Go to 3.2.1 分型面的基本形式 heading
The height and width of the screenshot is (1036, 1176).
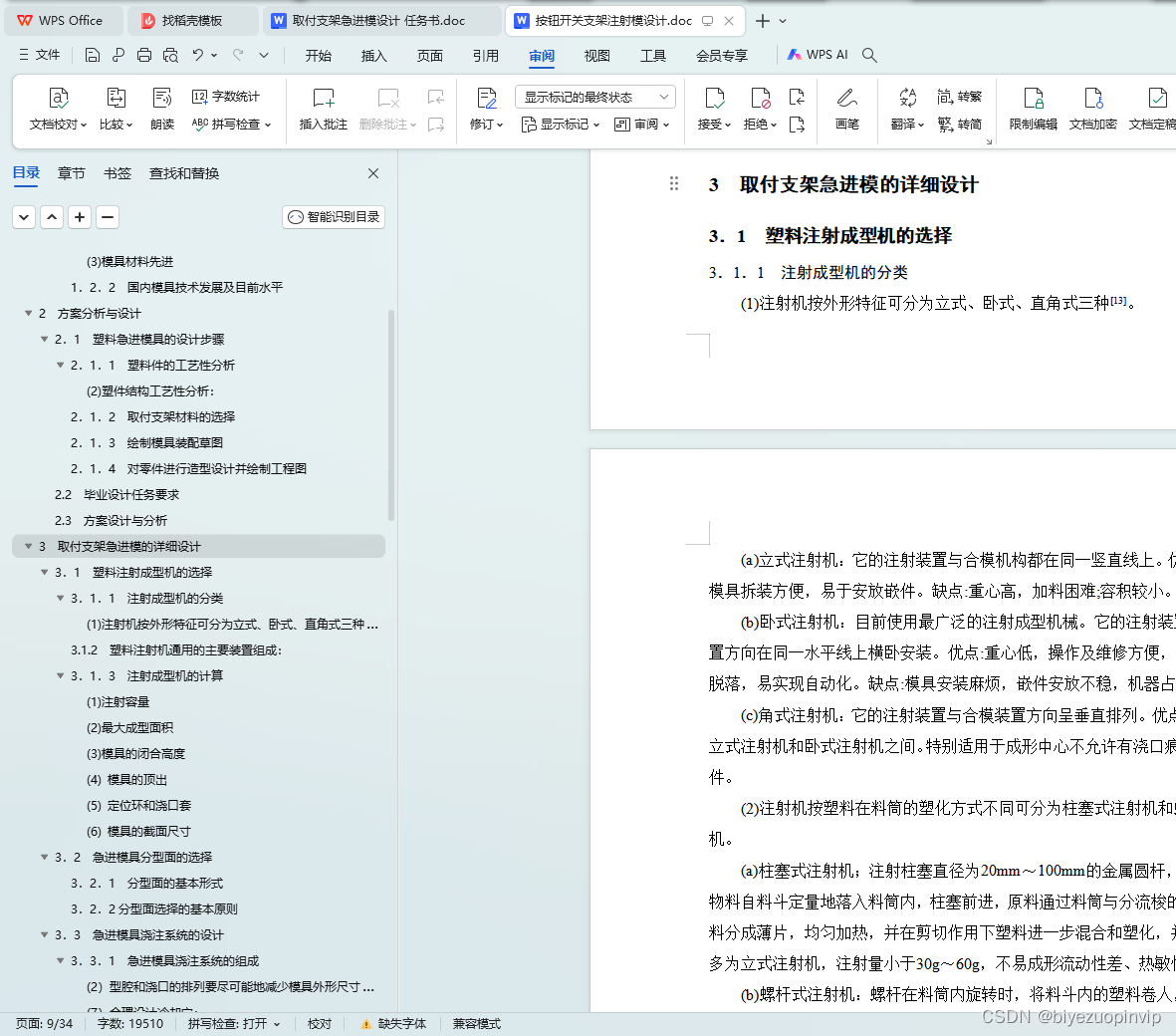(x=147, y=883)
